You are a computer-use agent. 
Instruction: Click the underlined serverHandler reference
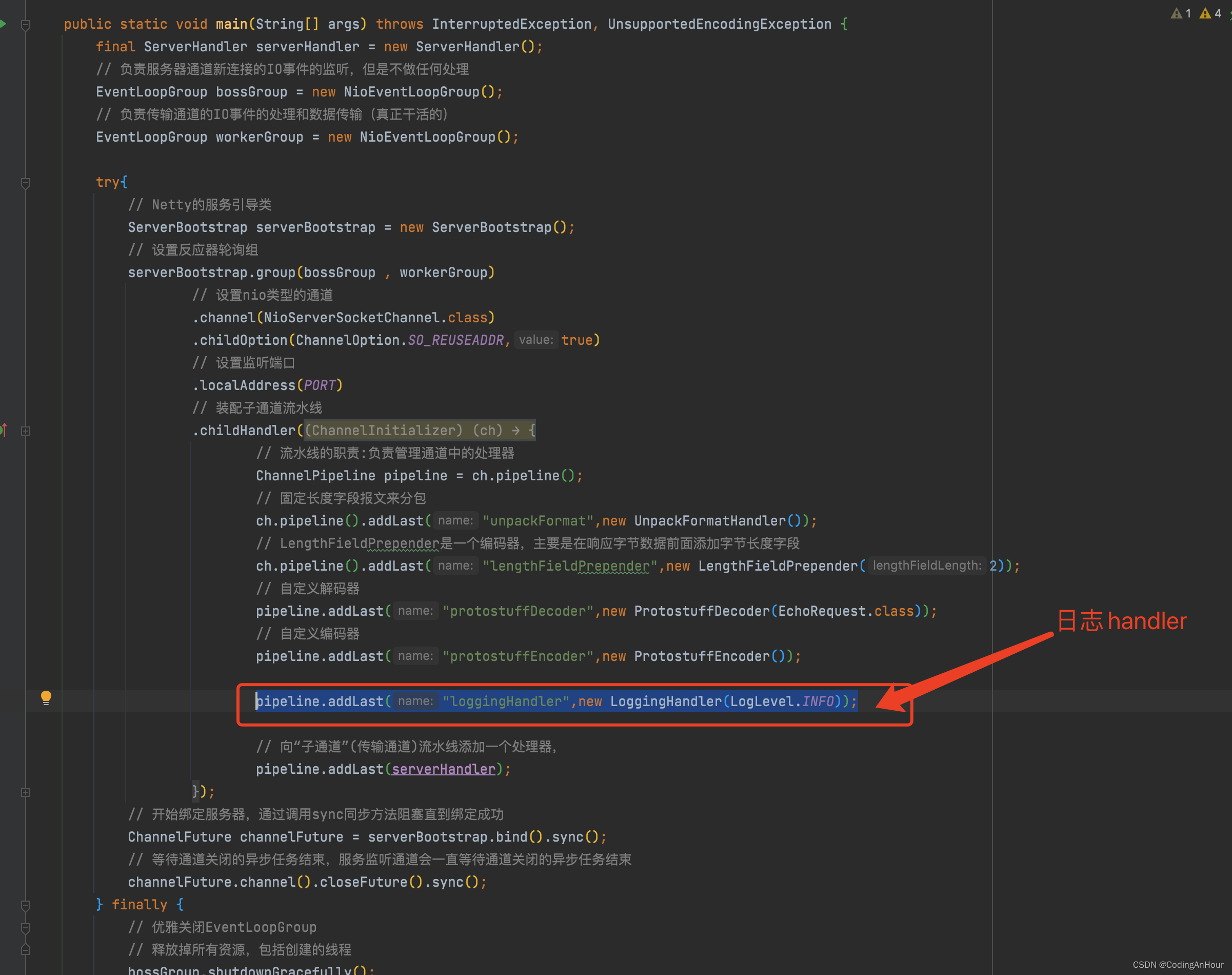[443, 769]
